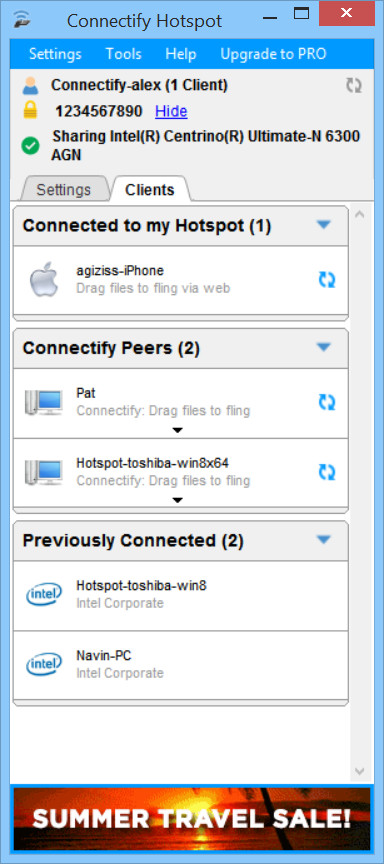384x864 pixels.
Task: Click the refresh icon for agiziss-iPhone
Action: point(327,280)
